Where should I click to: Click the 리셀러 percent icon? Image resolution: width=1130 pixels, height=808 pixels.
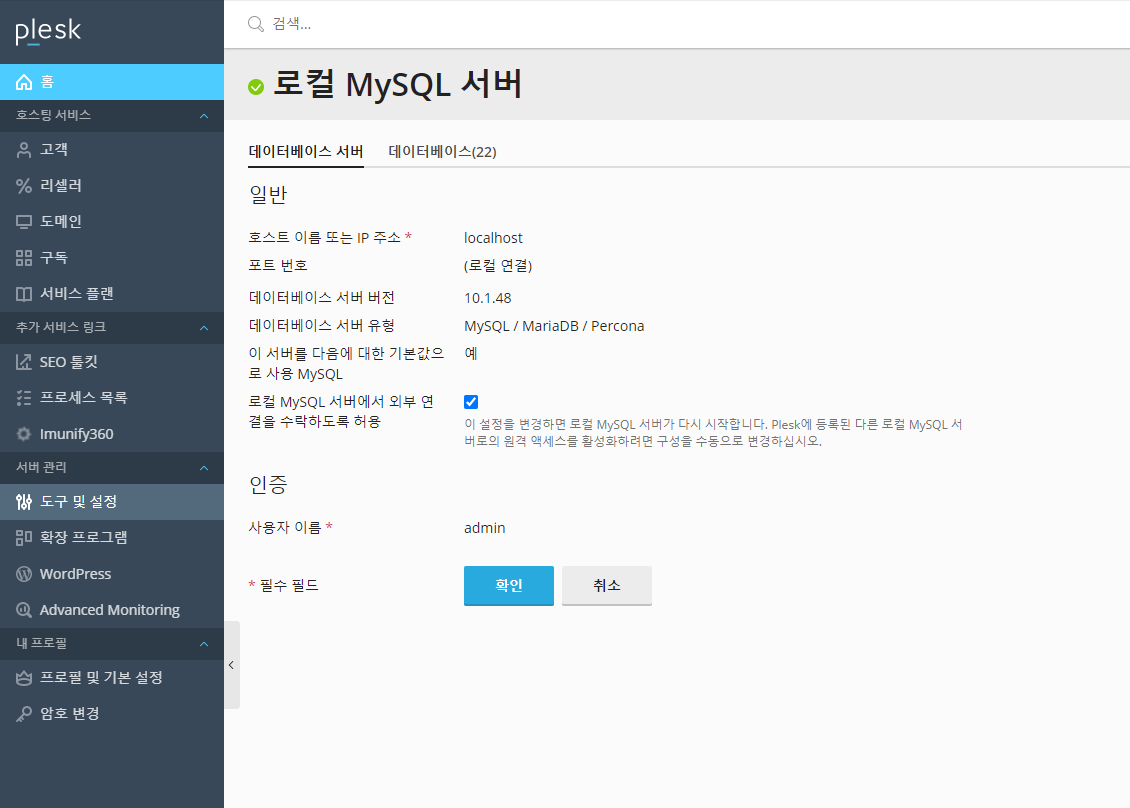click(x=24, y=186)
